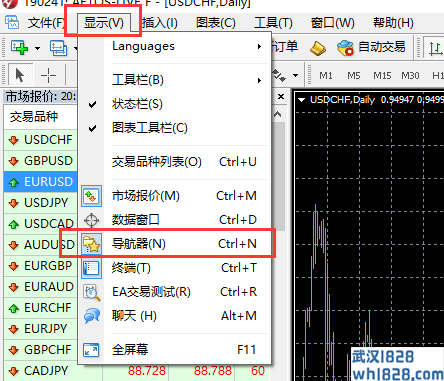
Task: Open dropdown arrow left of M1
Action: (295, 76)
